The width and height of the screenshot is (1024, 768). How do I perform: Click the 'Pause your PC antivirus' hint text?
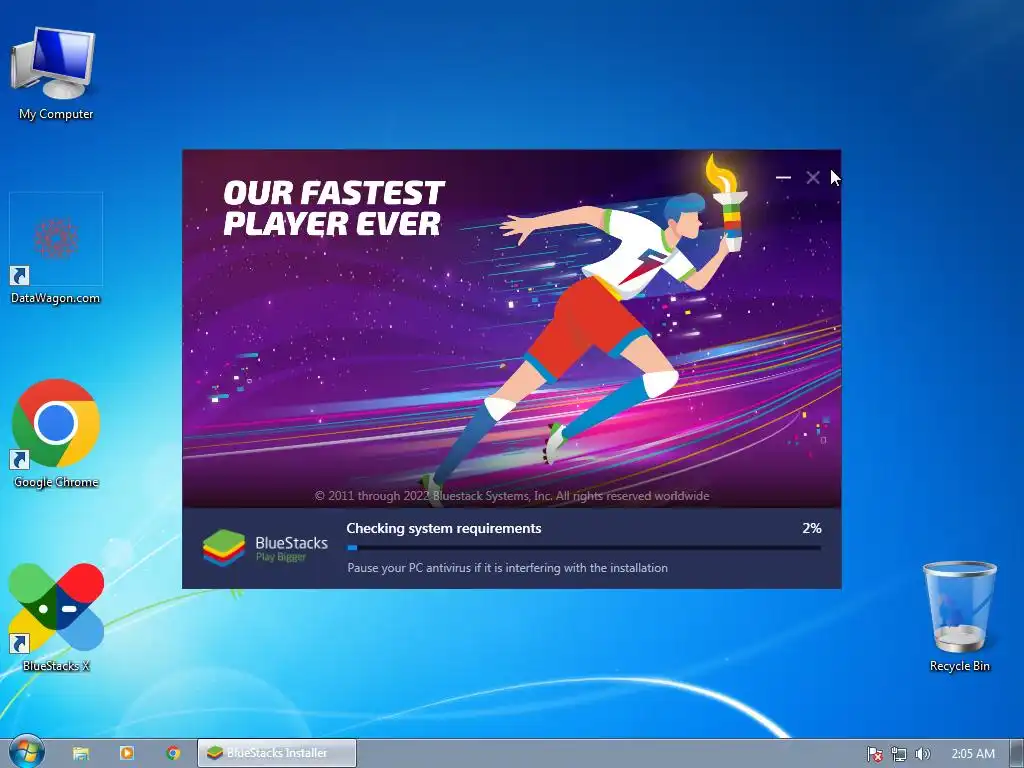pyautogui.click(x=507, y=568)
